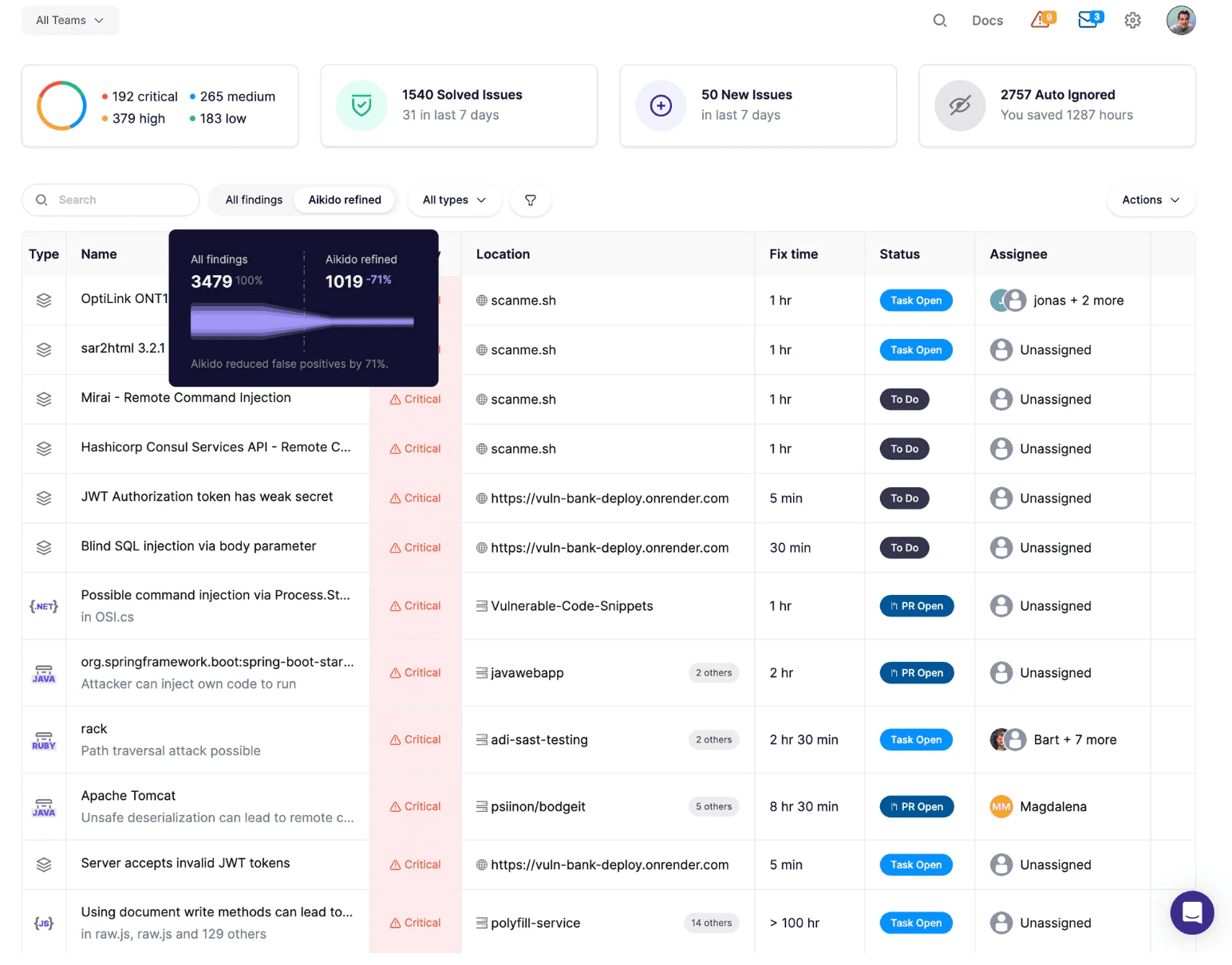Click the Auto Ignored eye icon
This screenshot has width=1232, height=965.
960,105
